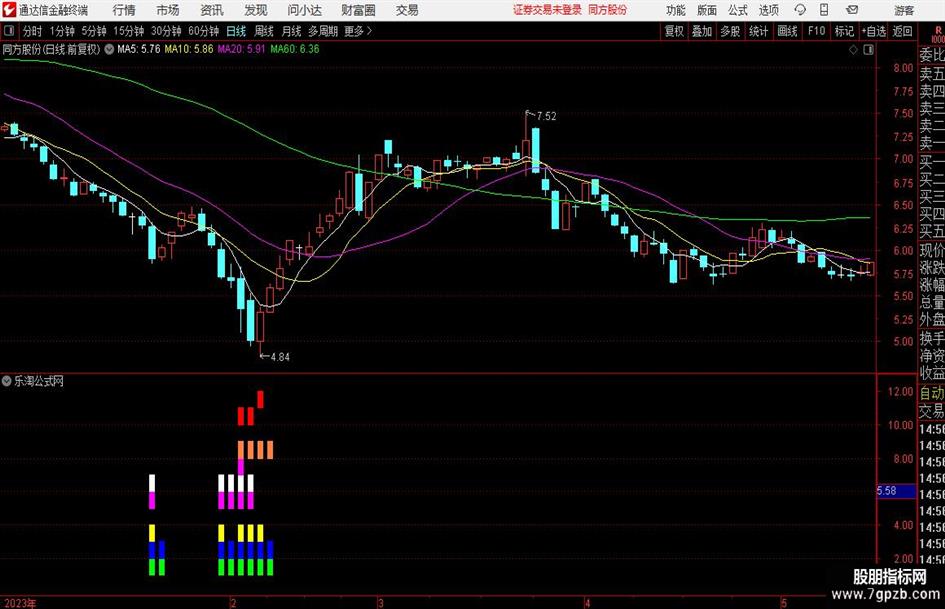
Task: Click the diamond icon above the chart
Action: click(x=853, y=50)
